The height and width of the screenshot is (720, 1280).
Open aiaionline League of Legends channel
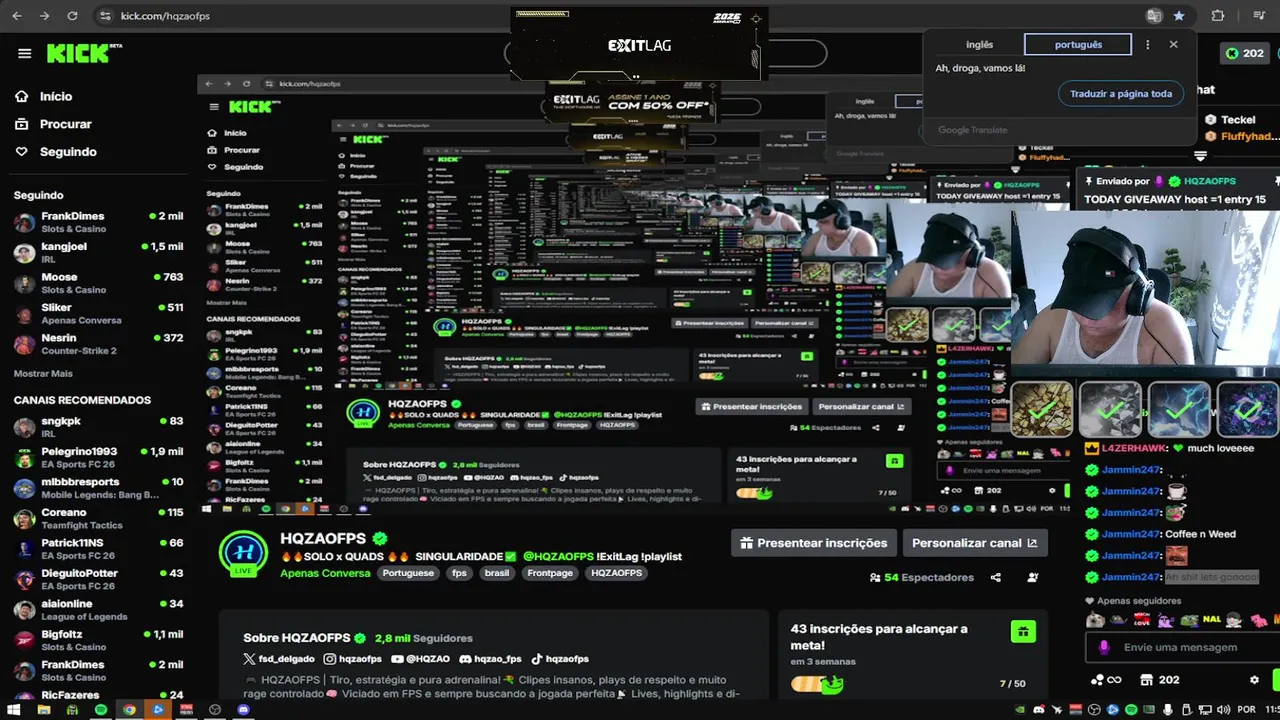(98, 610)
